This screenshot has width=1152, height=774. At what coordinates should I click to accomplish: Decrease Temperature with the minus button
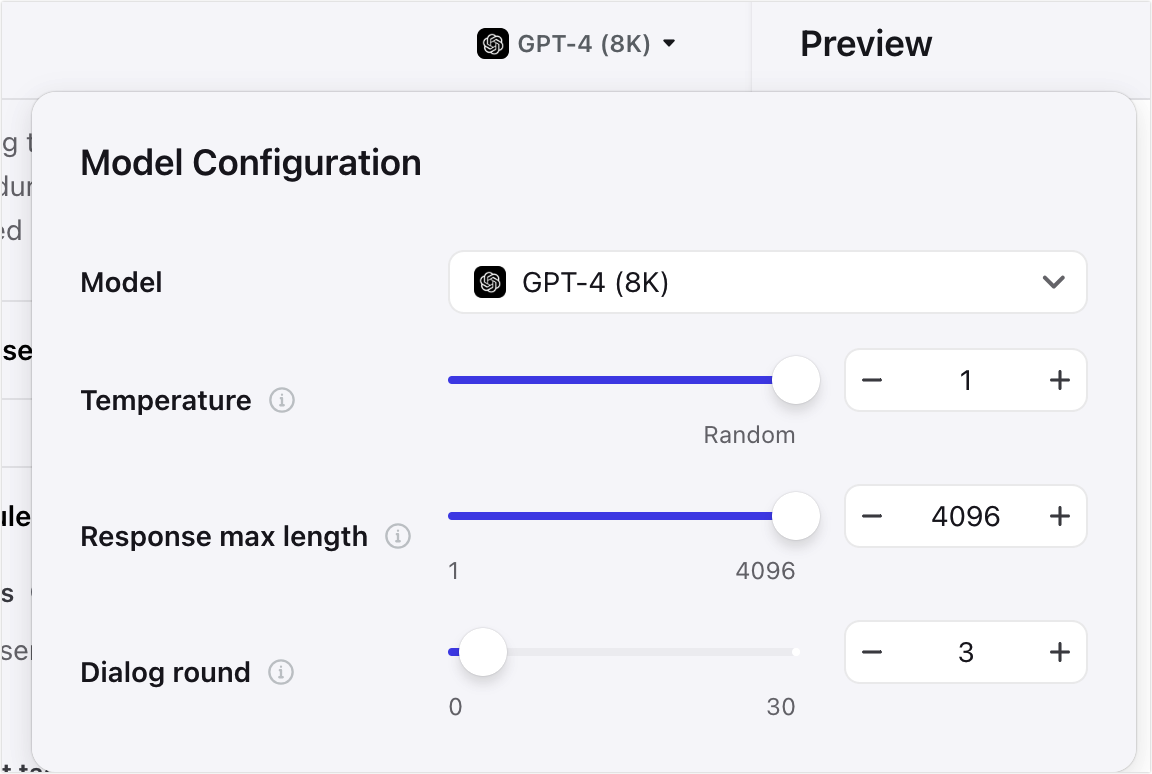pos(872,380)
